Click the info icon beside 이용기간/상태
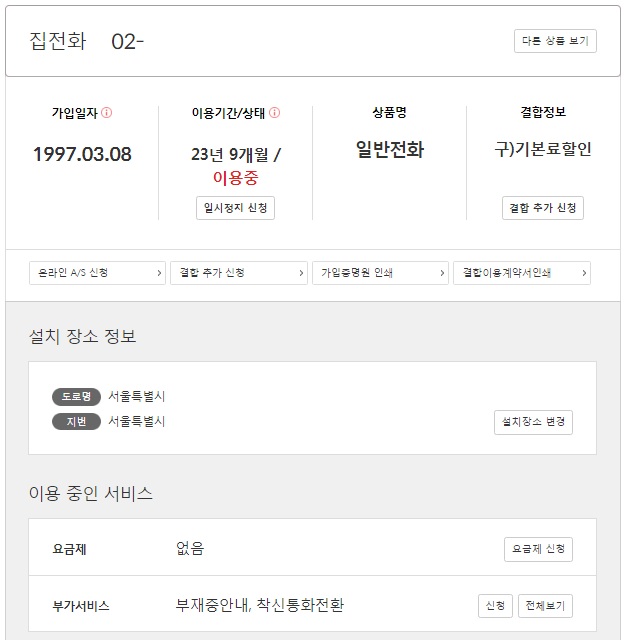 [274, 113]
